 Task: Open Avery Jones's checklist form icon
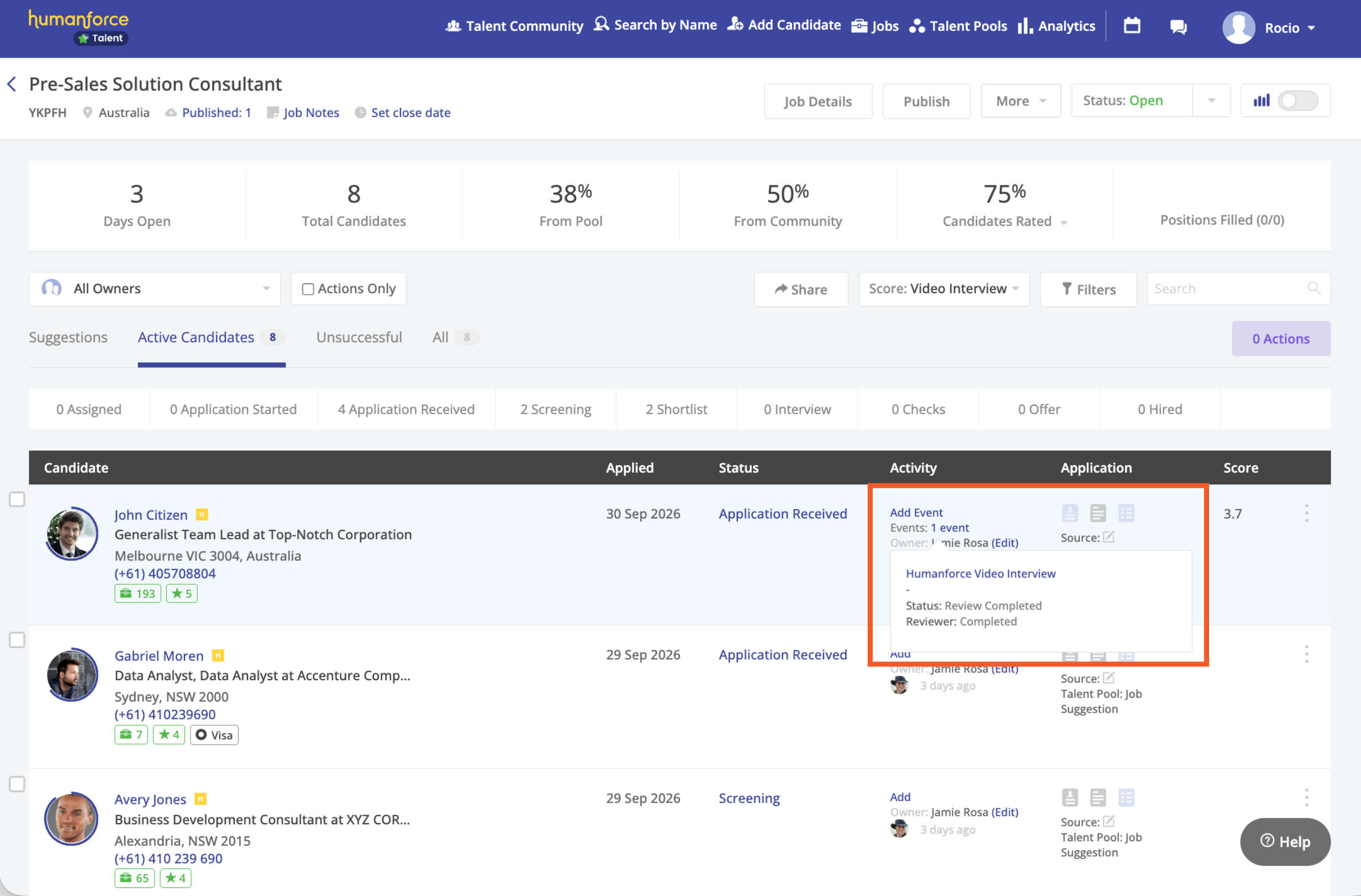tap(1126, 797)
